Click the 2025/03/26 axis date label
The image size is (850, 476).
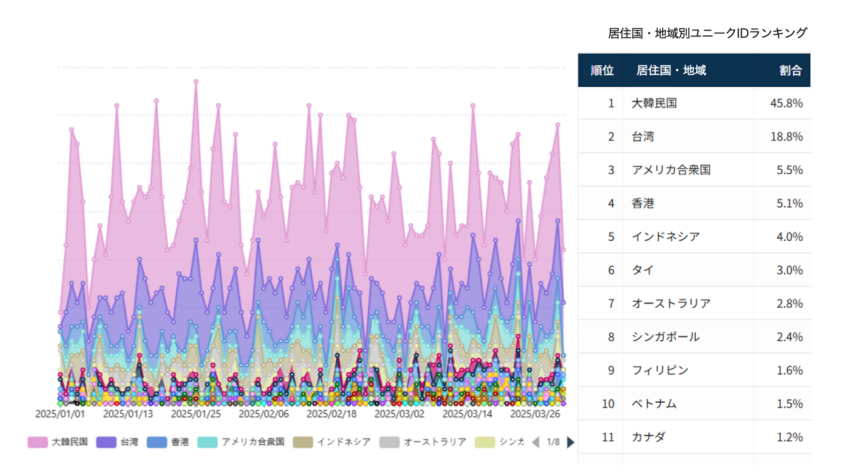(535, 414)
